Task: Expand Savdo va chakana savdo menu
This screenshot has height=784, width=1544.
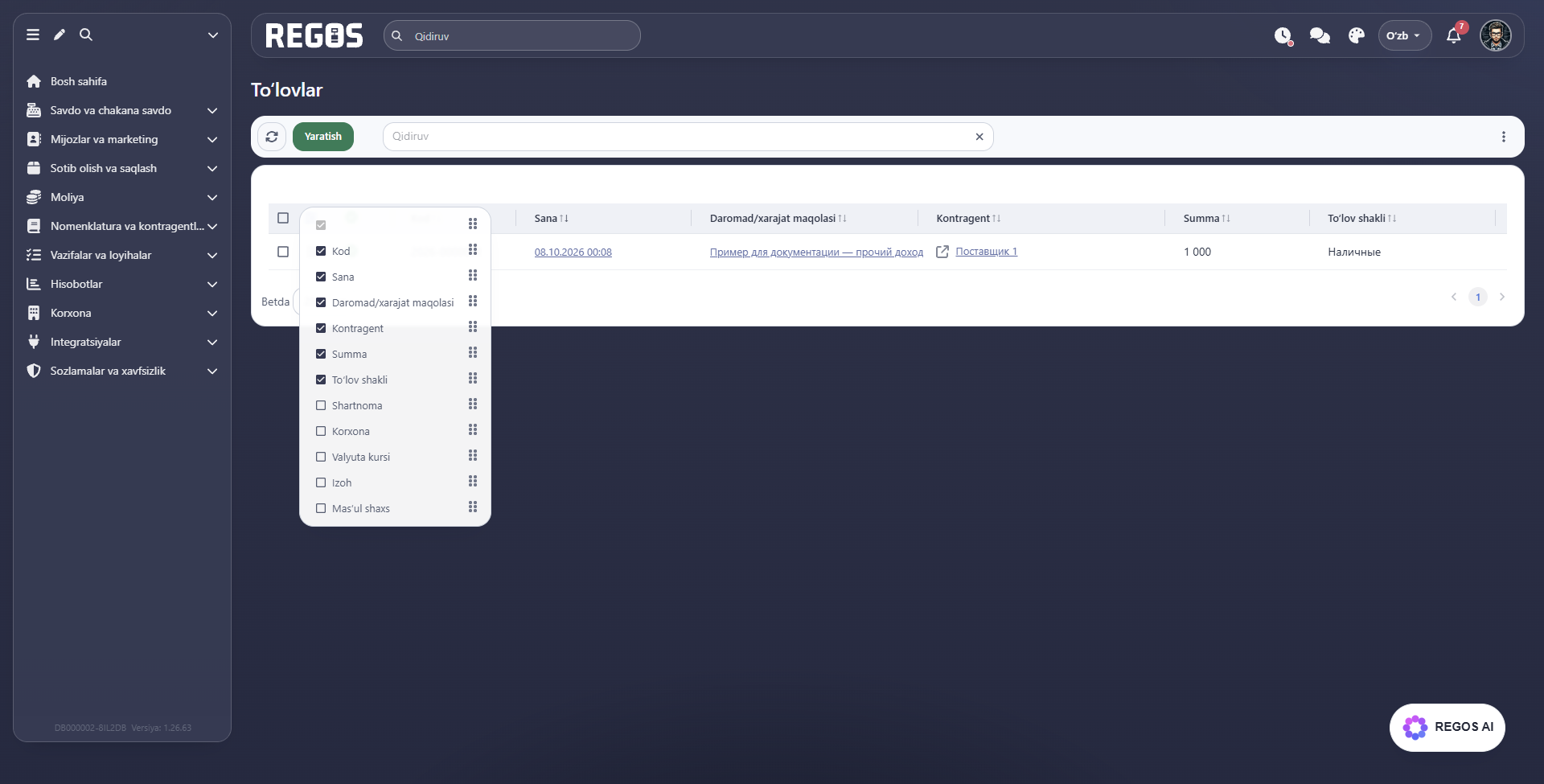Action: (x=122, y=110)
